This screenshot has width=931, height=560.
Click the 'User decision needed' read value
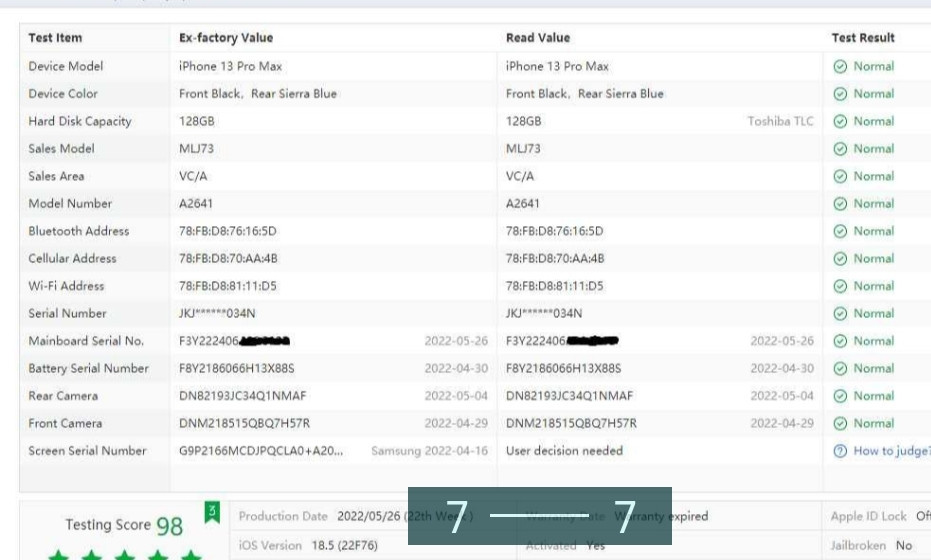[x=564, y=451]
